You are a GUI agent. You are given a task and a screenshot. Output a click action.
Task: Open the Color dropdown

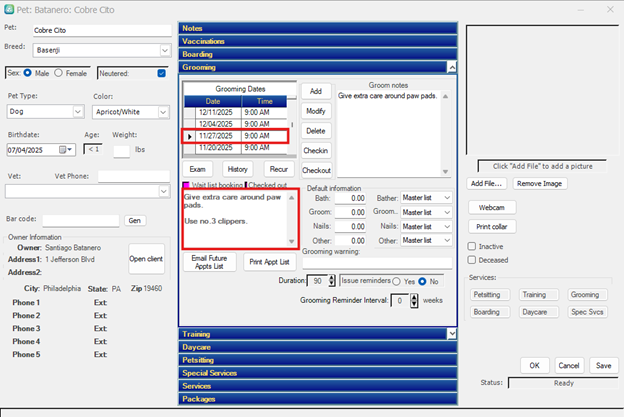coord(163,112)
